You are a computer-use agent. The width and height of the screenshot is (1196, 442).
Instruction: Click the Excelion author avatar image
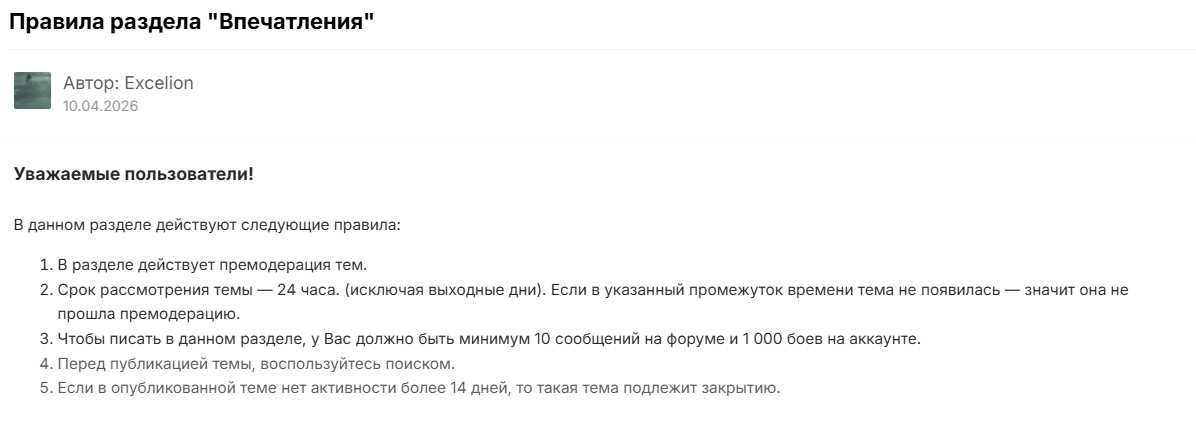pyautogui.click(x=33, y=91)
